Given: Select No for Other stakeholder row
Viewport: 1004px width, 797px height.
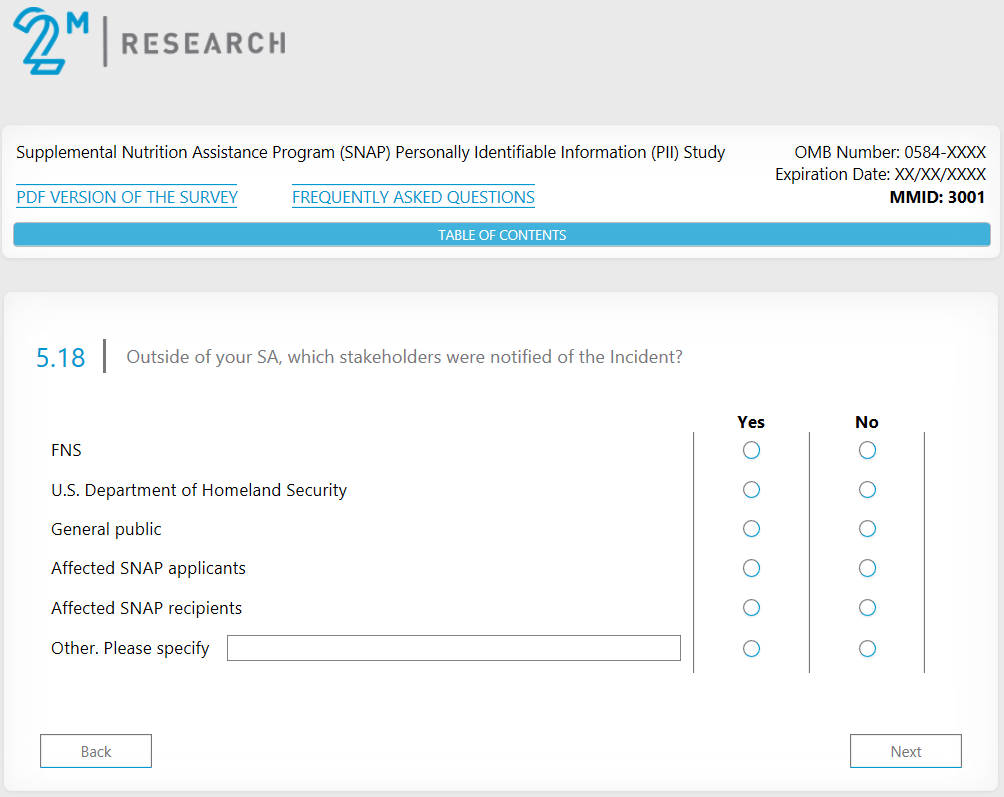Looking at the screenshot, I should [867, 649].
